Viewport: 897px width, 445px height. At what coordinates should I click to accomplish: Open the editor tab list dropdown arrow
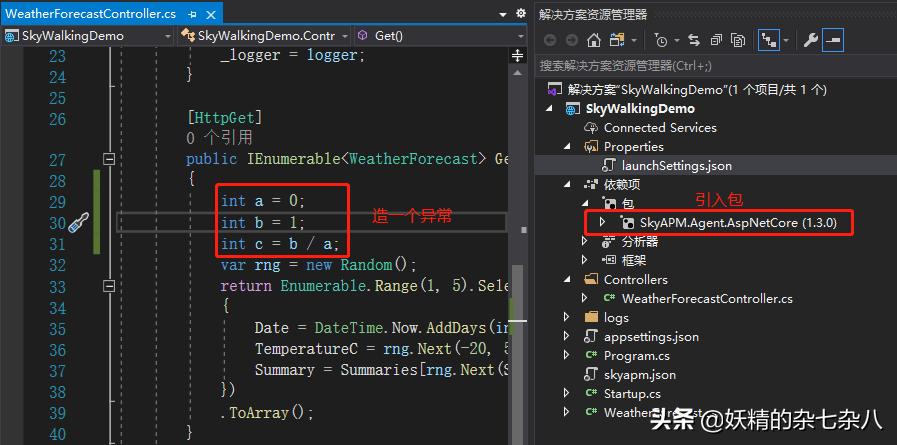(x=503, y=14)
